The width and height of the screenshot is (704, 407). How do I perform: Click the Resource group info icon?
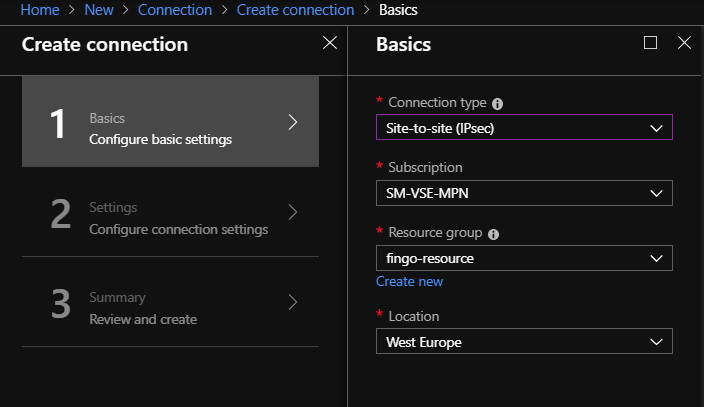coord(493,234)
